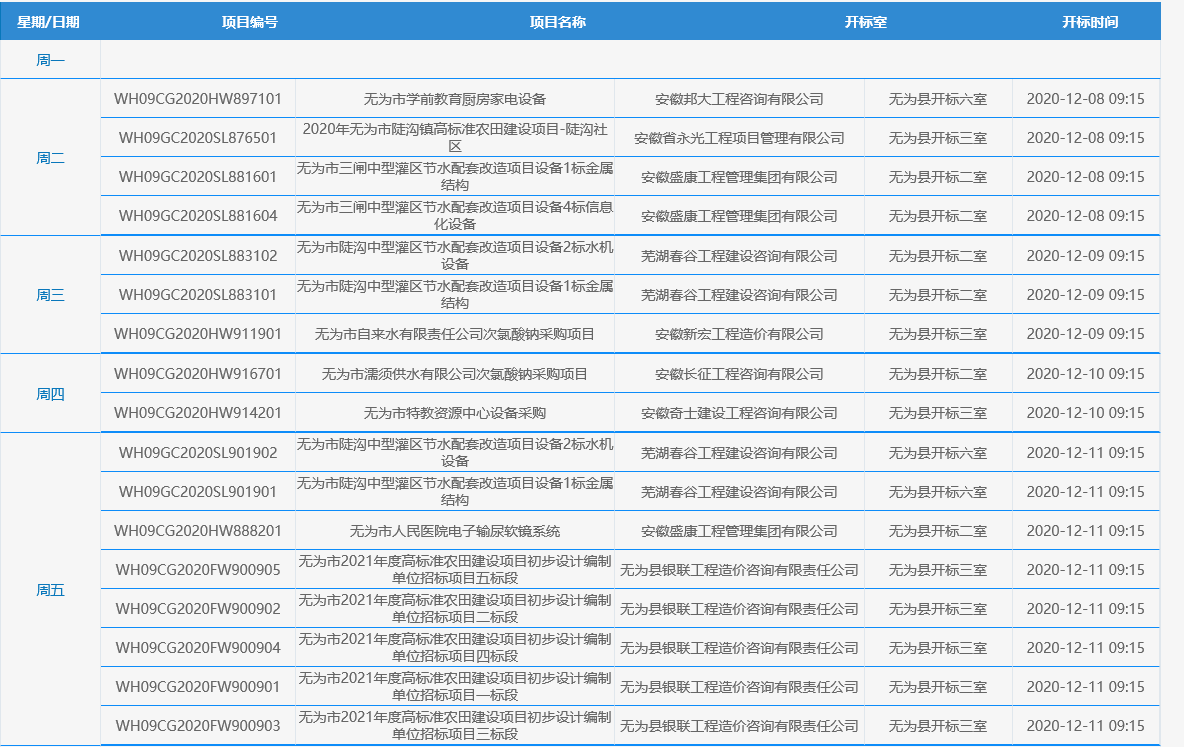Image resolution: width=1184 pixels, height=747 pixels.
Task: Select the 周四 weekday label
Action: [50, 394]
